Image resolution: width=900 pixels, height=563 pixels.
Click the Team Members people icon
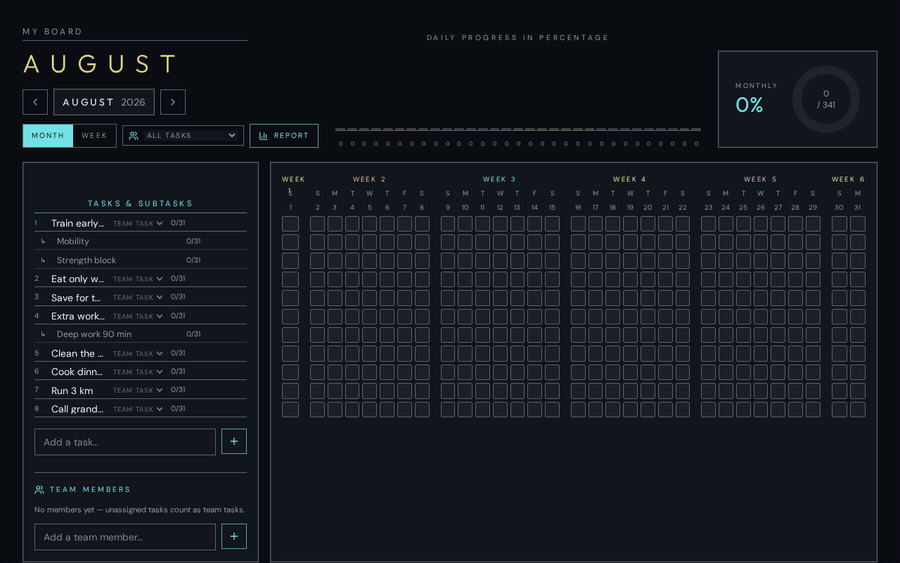click(39, 490)
